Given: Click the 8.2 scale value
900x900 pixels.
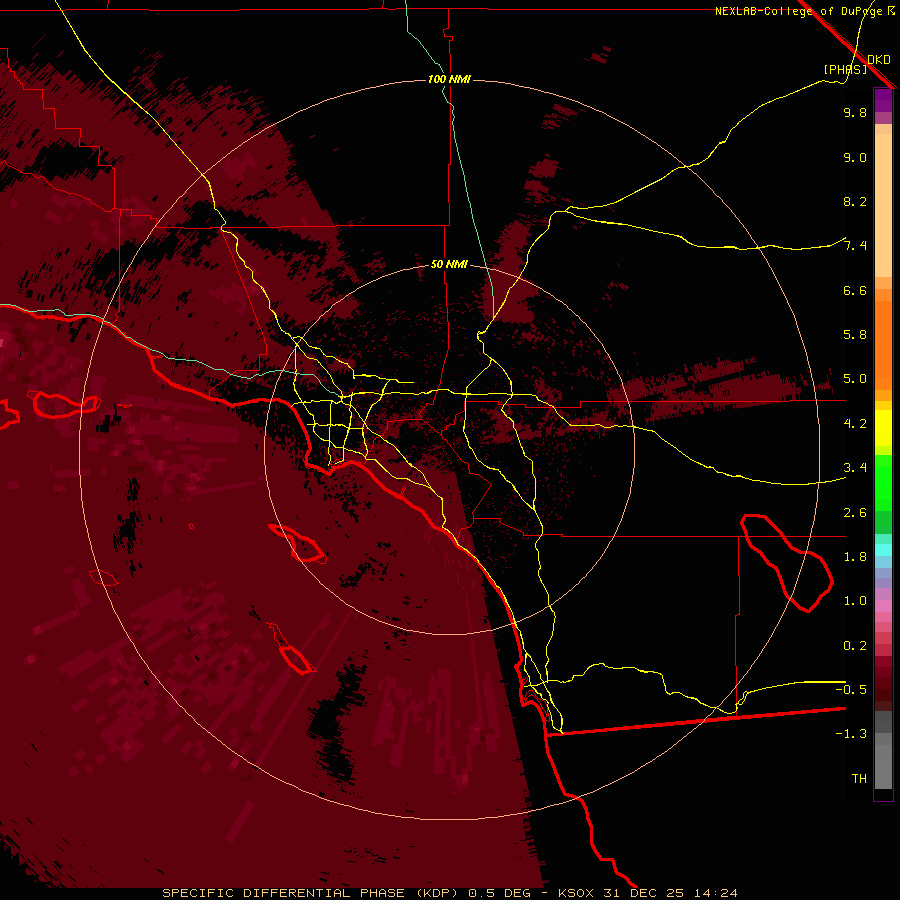Looking at the screenshot, I should 855,201.
